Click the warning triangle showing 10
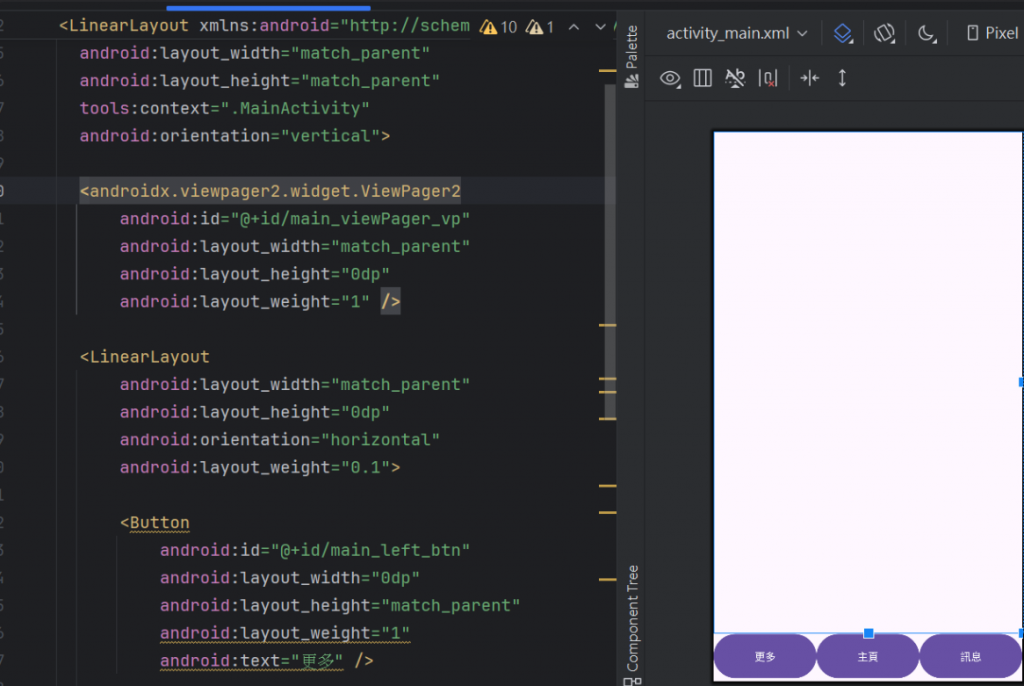Image resolution: width=1024 pixels, height=686 pixels. point(498,27)
